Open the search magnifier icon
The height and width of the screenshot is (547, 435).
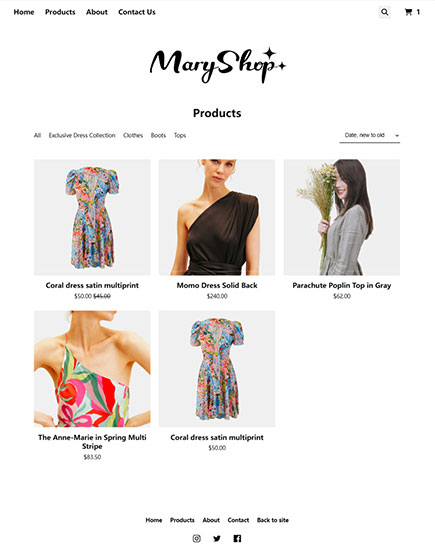(384, 12)
